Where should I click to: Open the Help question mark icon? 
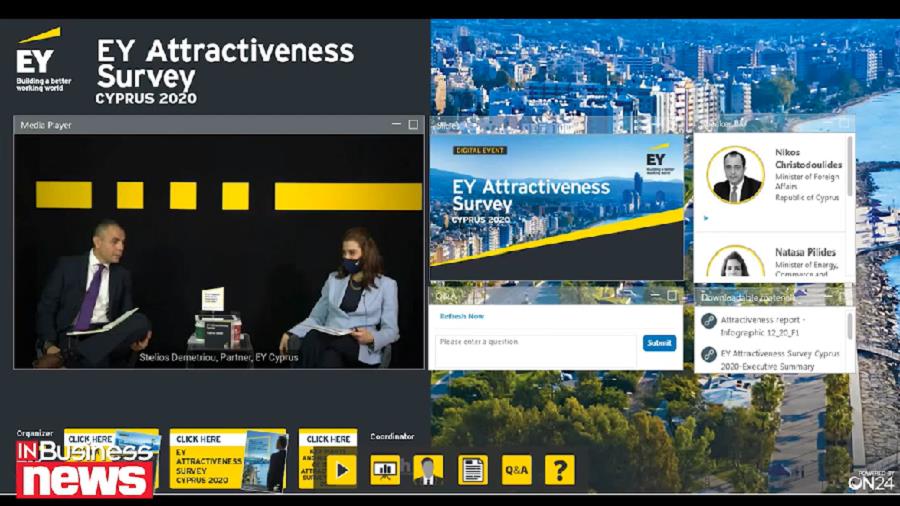point(560,469)
